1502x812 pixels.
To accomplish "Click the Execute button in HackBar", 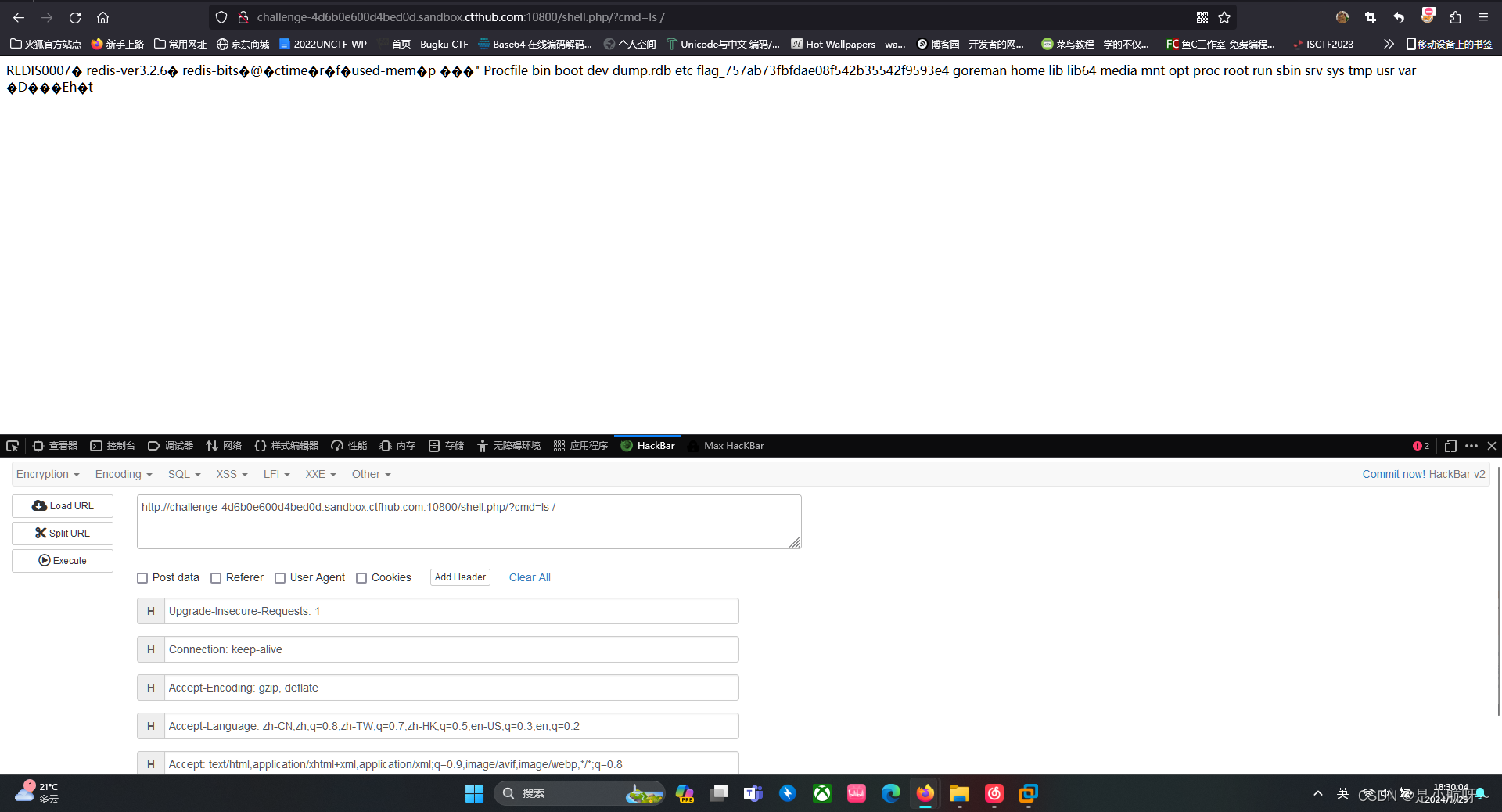I will pyautogui.click(x=62, y=560).
